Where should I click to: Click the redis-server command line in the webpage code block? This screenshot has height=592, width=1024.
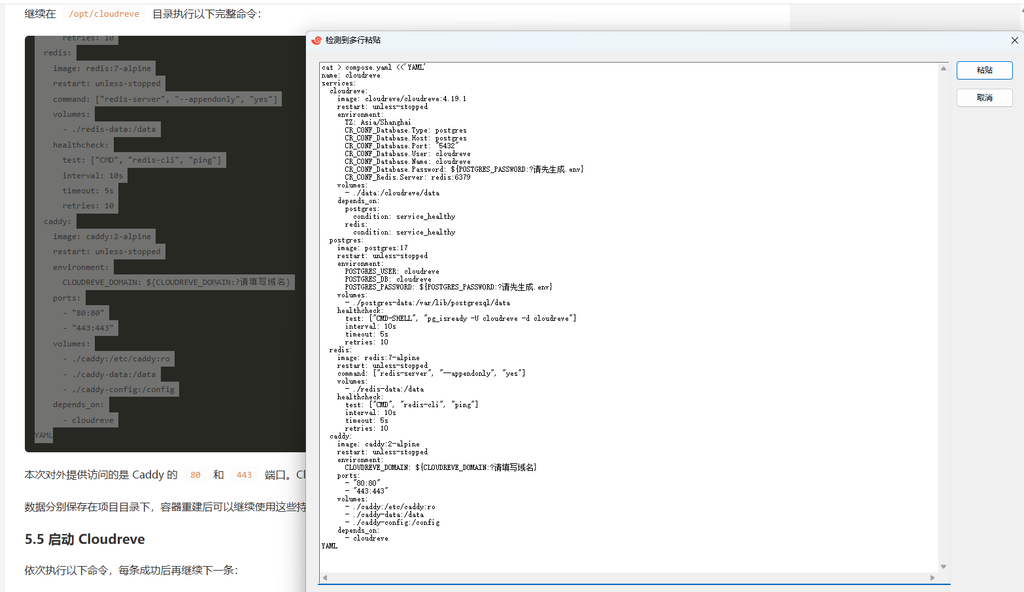pyautogui.click(x=165, y=99)
